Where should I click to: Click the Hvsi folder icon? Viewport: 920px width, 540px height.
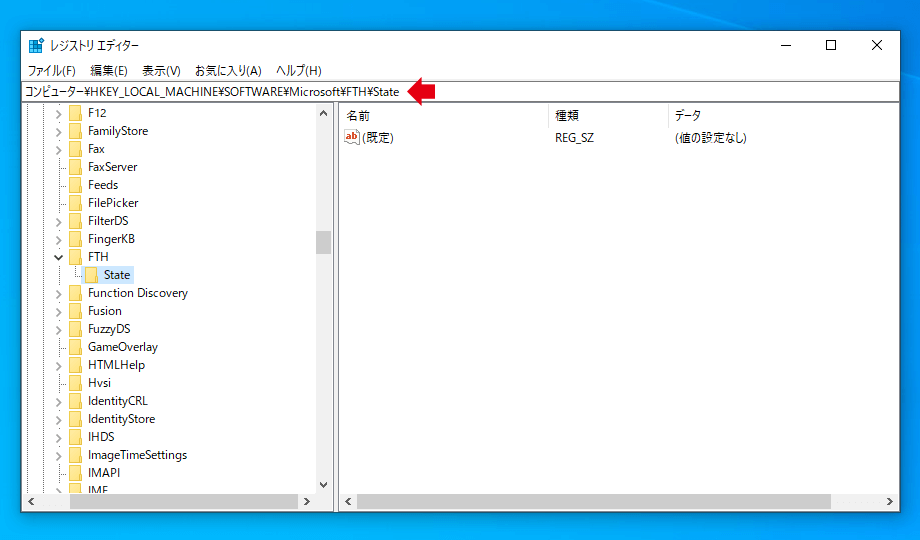coord(75,383)
